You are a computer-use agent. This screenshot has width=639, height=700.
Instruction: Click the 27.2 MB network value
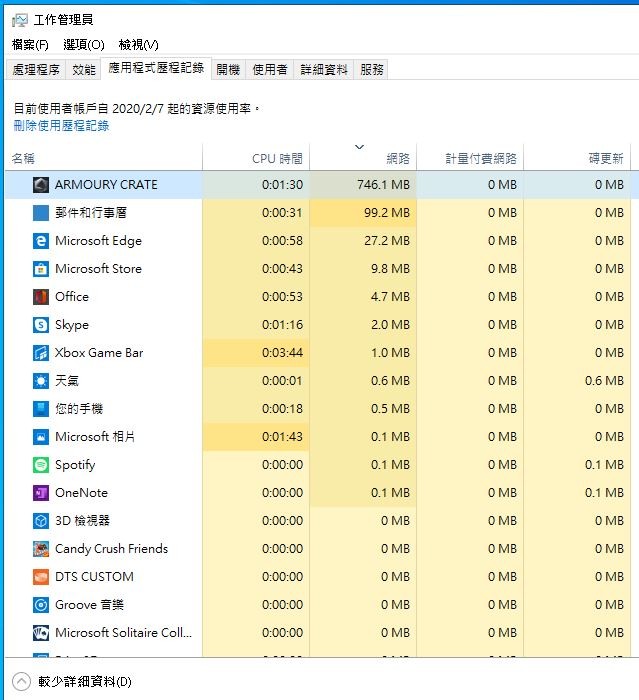pyautogui.click(x=387, y=241)
